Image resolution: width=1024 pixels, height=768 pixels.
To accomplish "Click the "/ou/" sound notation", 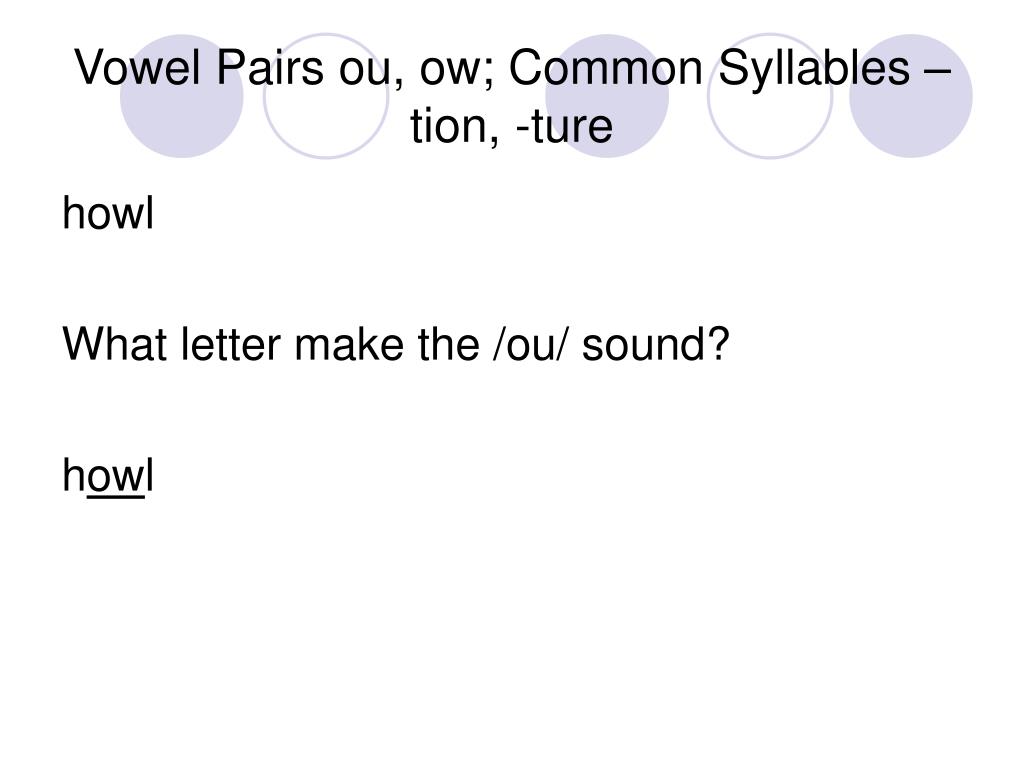I will click(x=530, y=345).
